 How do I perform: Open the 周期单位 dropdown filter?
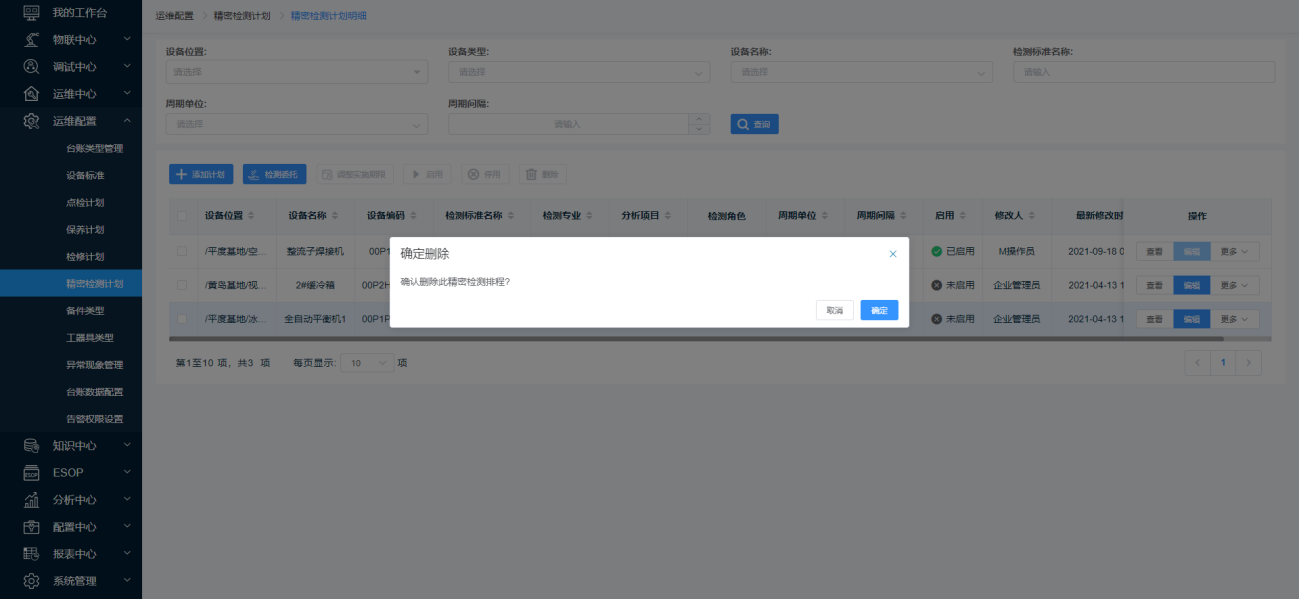point(296,124)
